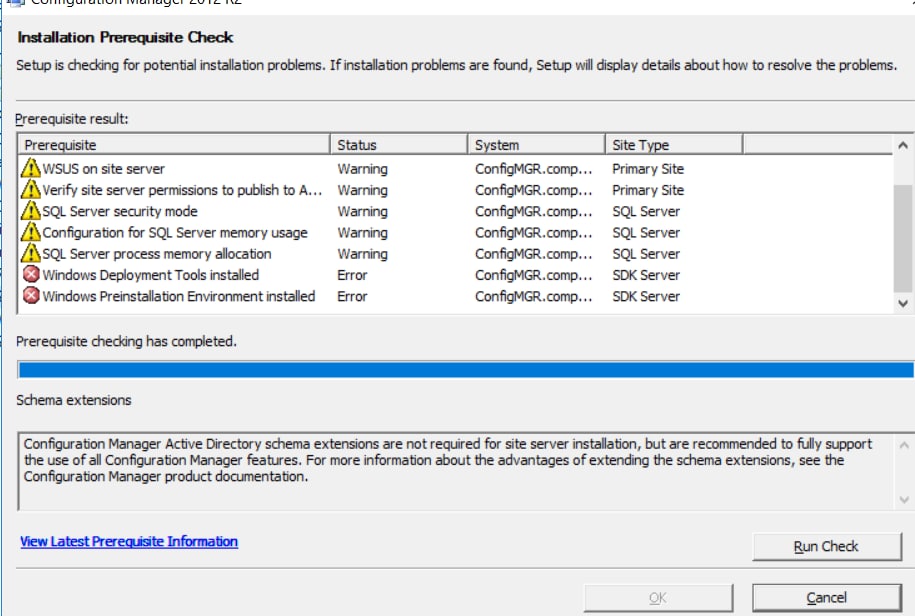The image size is (915, 616).
Task: Sort by the Status column header
Action: click(x=399, y=145)
